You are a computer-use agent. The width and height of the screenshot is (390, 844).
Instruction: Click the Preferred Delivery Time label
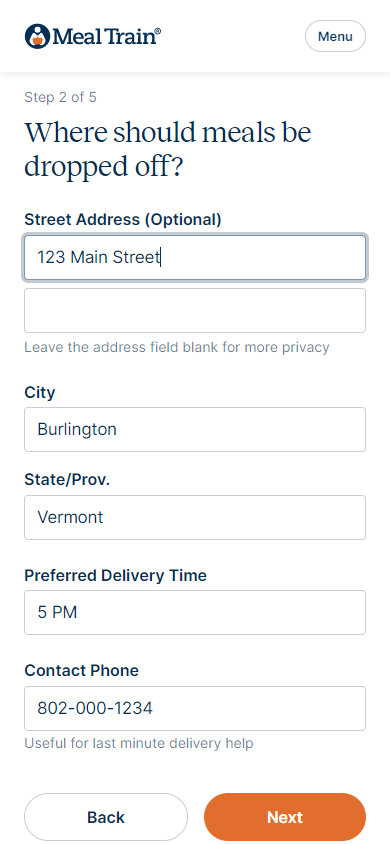[x=116, y=575]
